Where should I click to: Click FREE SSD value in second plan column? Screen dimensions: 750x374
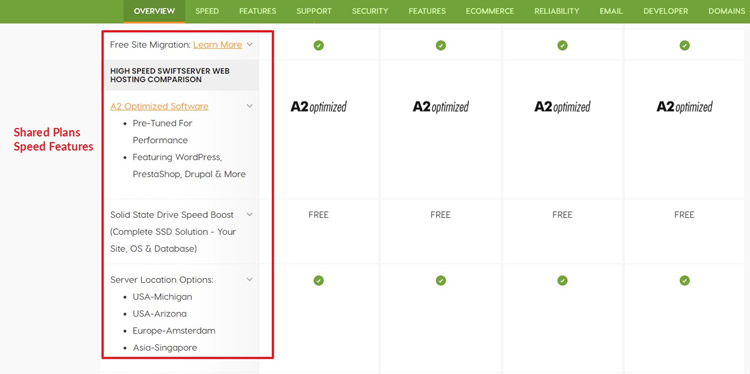coord(441,215)
